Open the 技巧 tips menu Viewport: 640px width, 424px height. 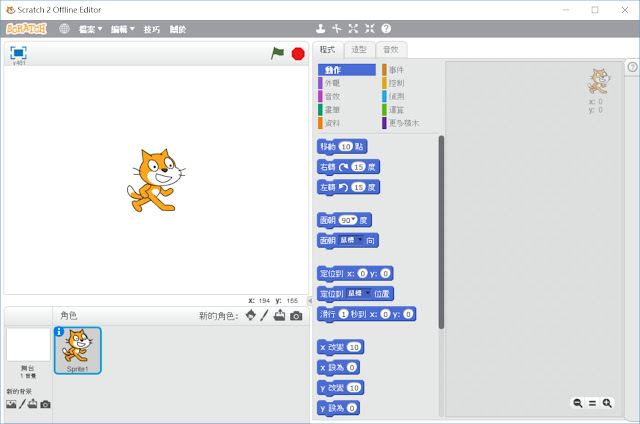(151, 29)
